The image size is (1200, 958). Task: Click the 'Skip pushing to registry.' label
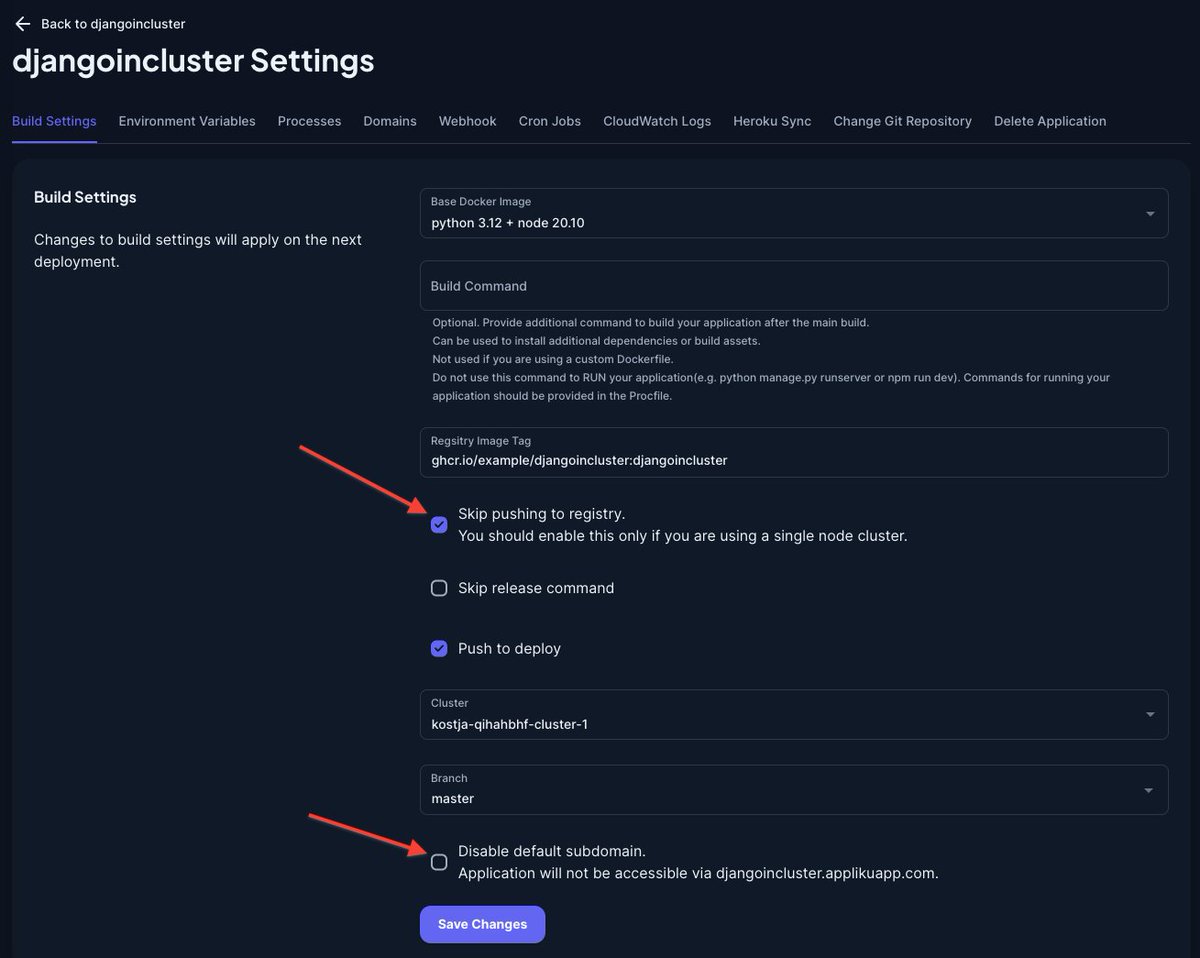pos(541,514)
